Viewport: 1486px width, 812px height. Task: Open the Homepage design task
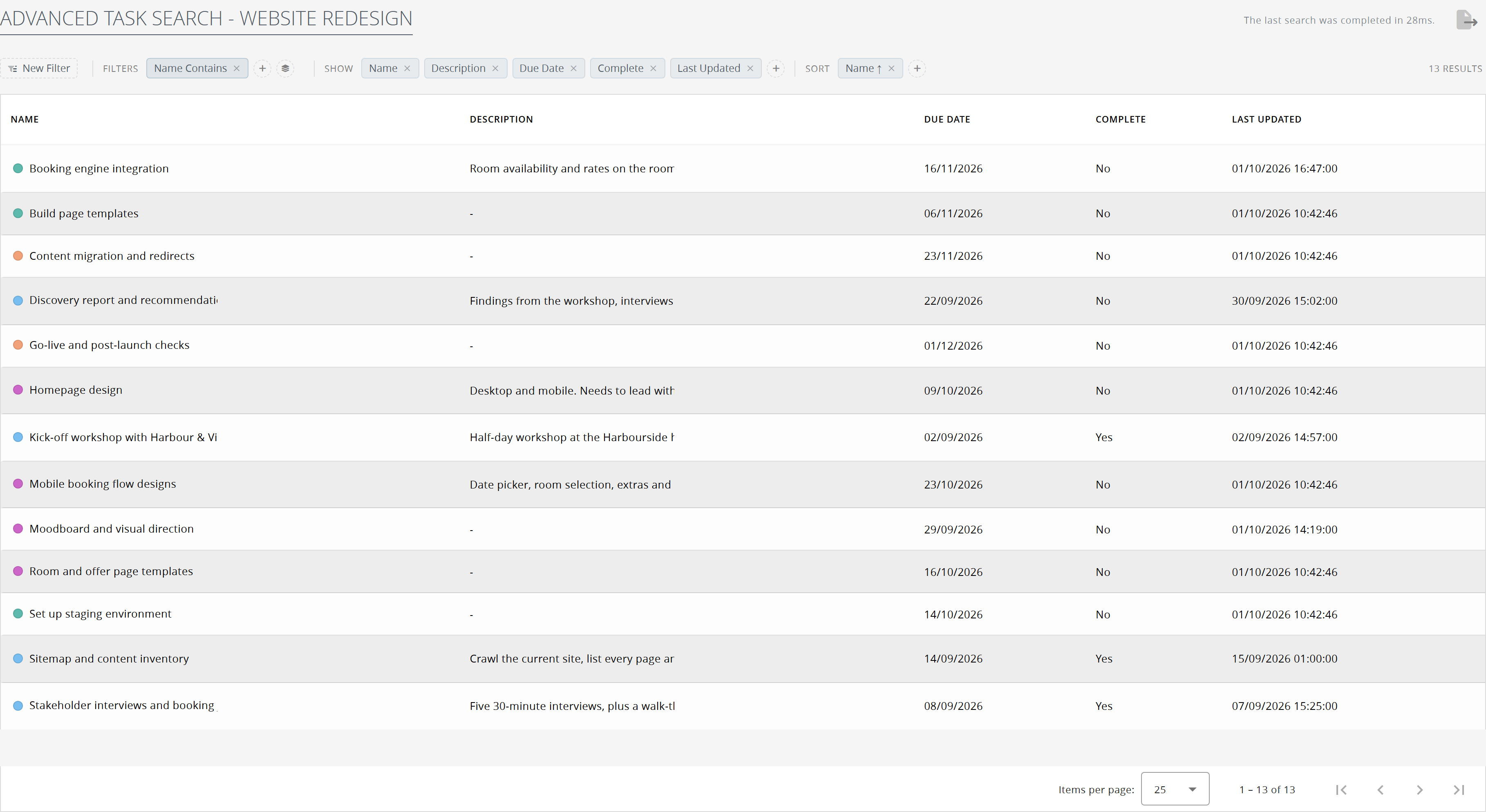click(76, 390)
